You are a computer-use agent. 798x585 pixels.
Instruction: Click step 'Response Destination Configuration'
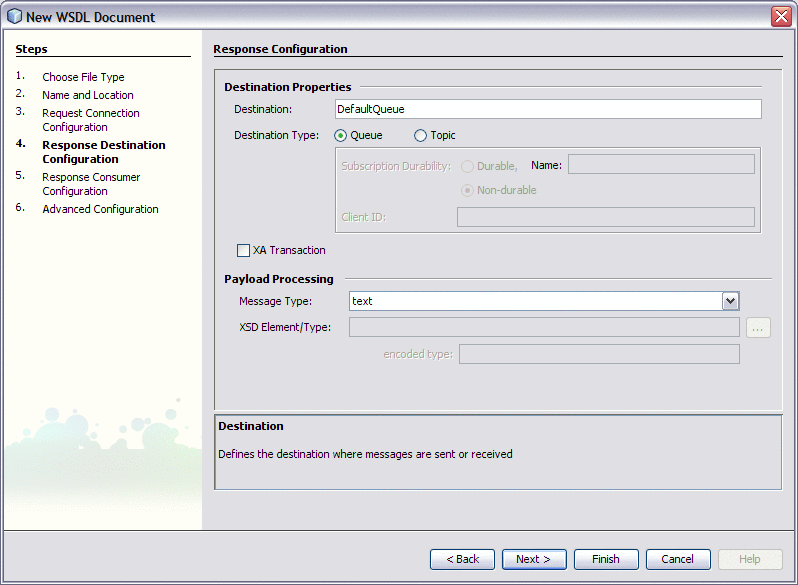tap(104, 152)
